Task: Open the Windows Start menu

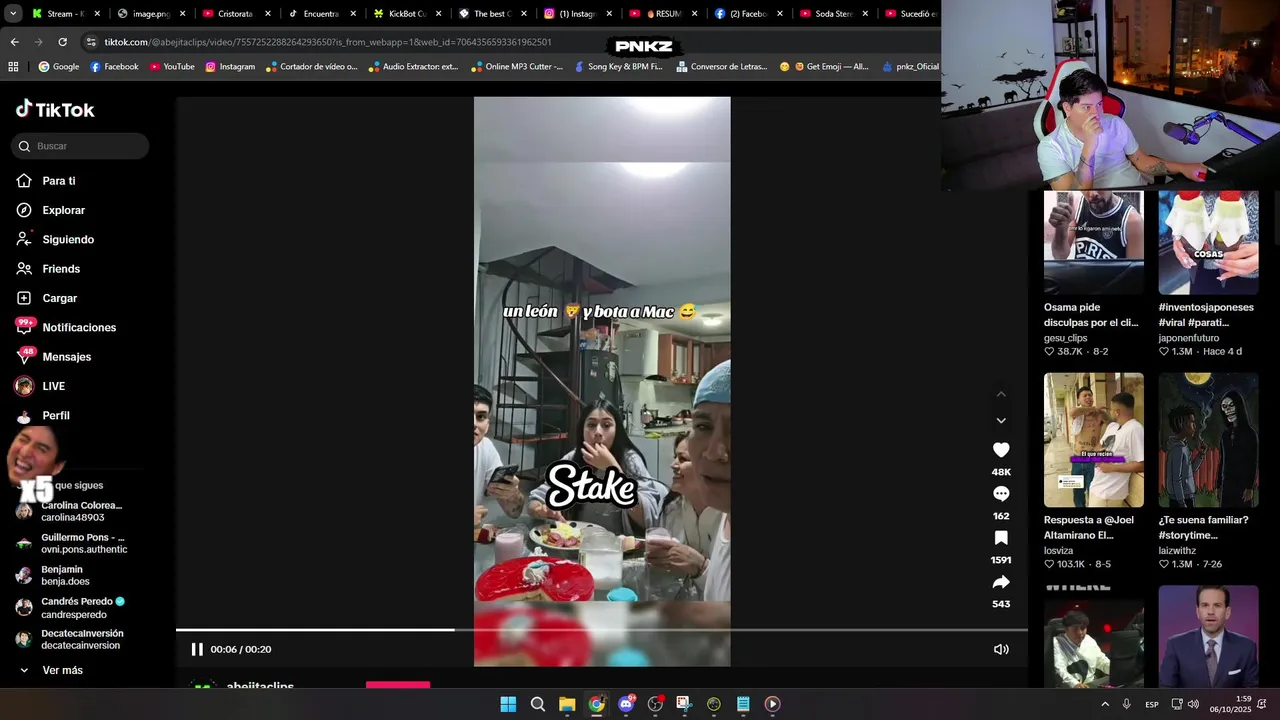Action: point(508,704)
